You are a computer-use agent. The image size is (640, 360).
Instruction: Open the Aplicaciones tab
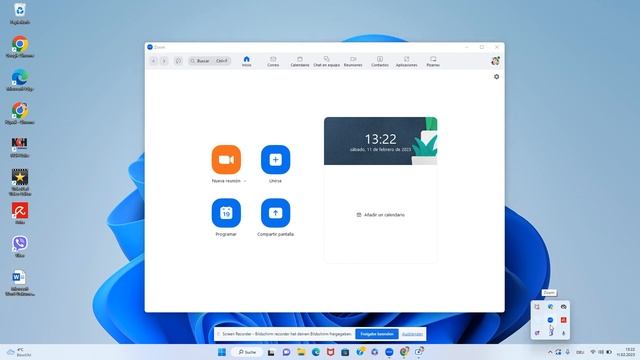407,62
